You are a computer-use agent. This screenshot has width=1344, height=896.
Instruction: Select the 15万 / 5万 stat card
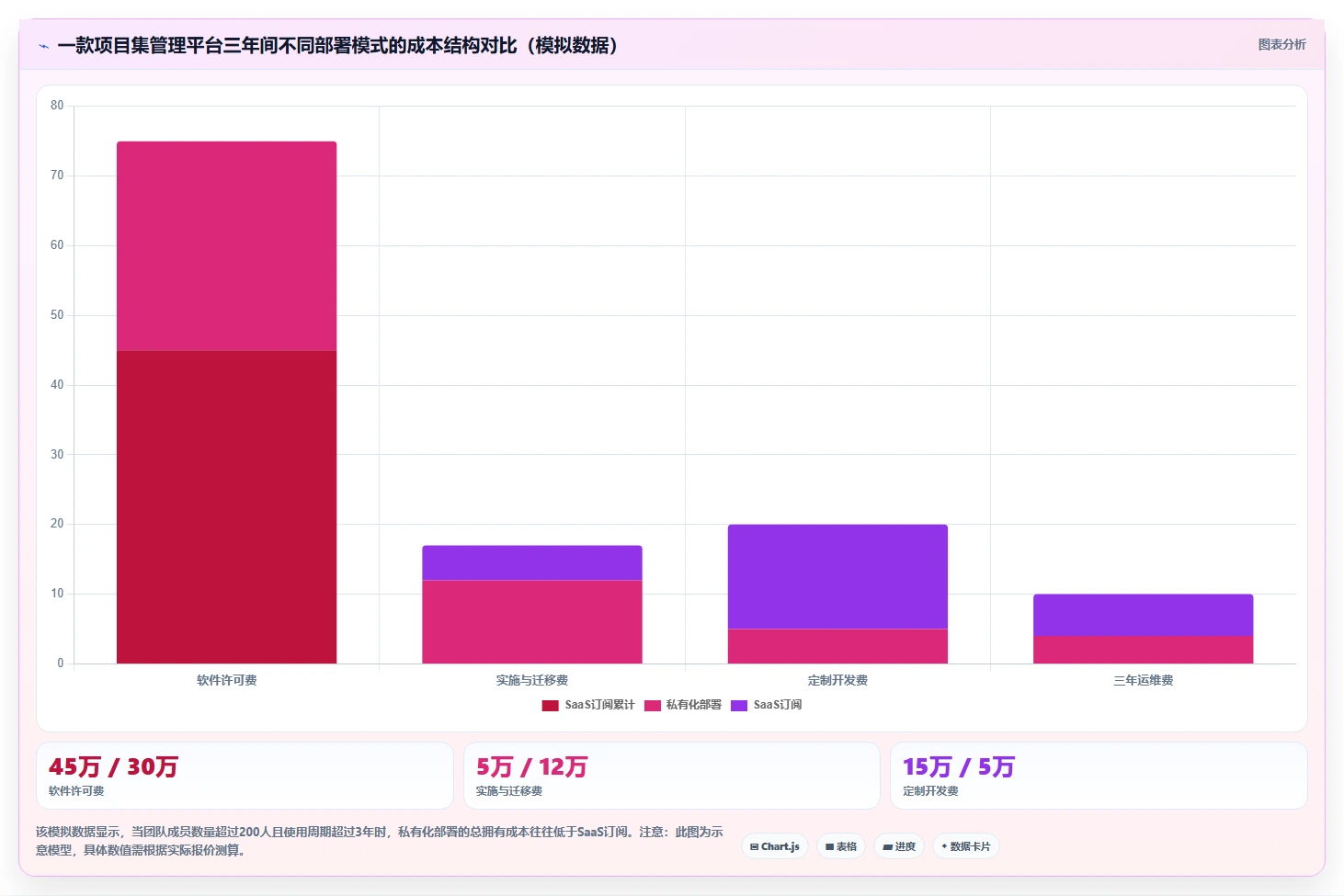1099,776
